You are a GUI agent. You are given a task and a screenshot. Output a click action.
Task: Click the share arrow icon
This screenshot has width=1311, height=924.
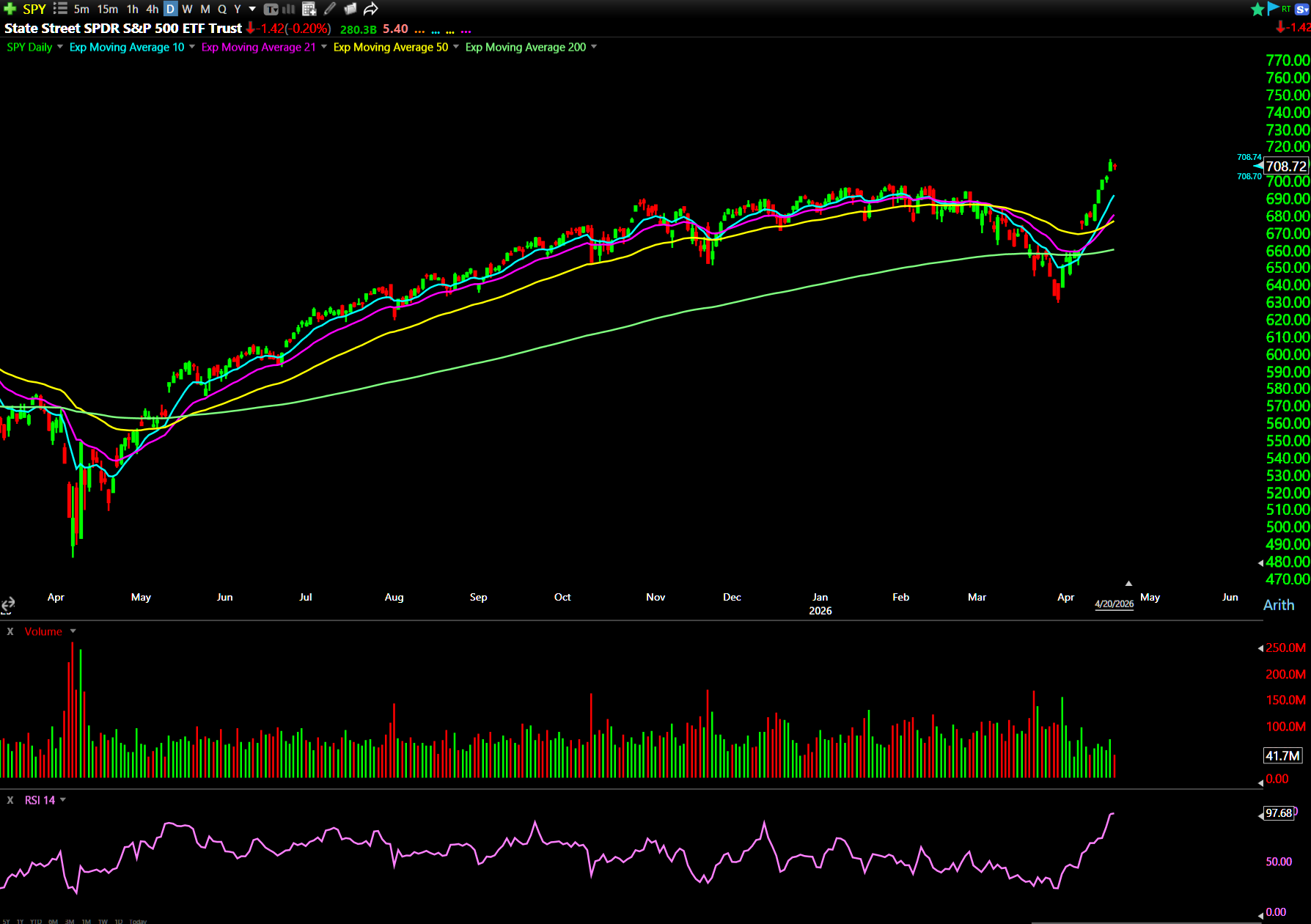371,9
